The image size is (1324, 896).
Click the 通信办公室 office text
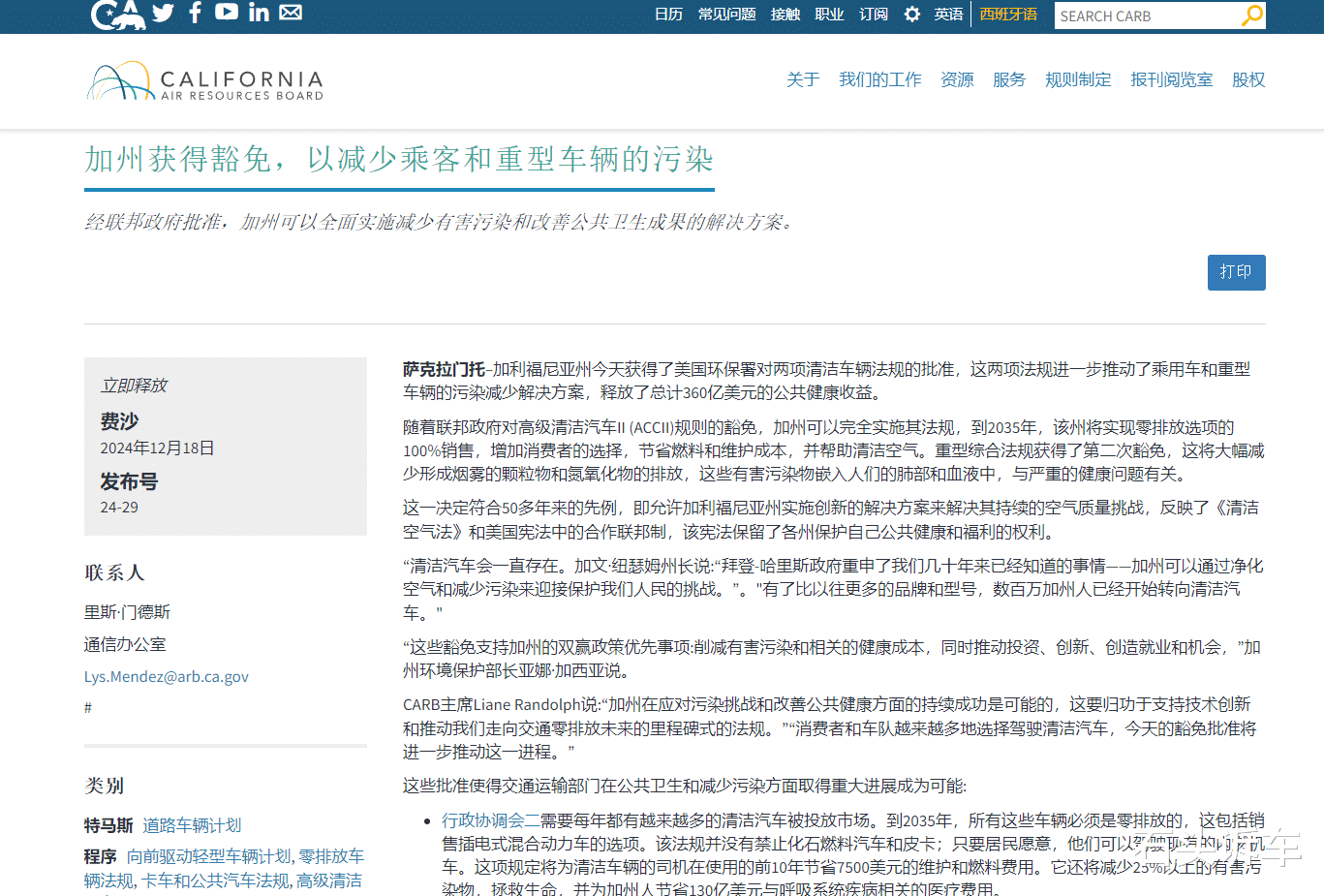click(125, 644)
